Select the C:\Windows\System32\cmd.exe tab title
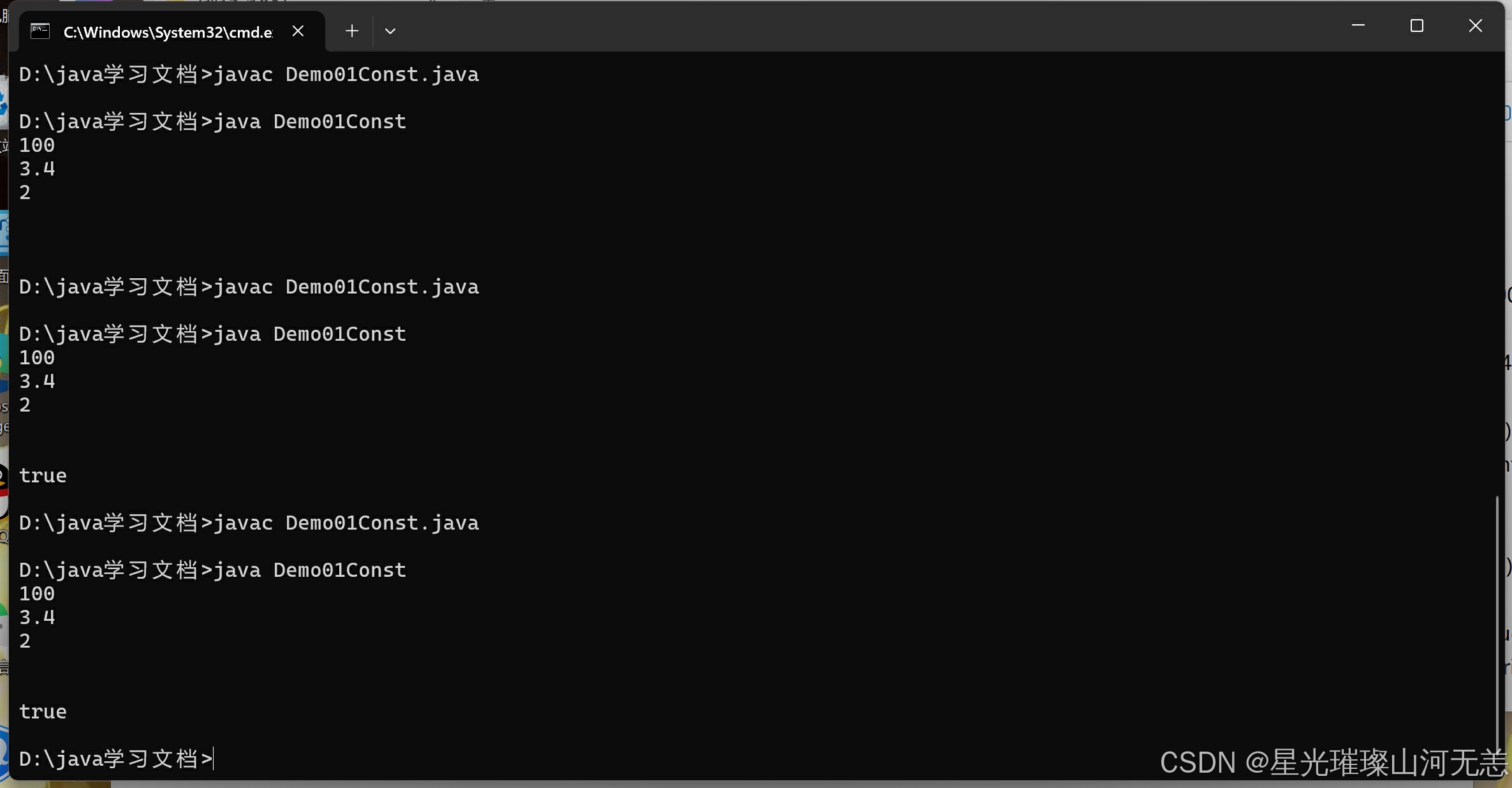Viewport: 1512px width, 788px height. (168, 32)
